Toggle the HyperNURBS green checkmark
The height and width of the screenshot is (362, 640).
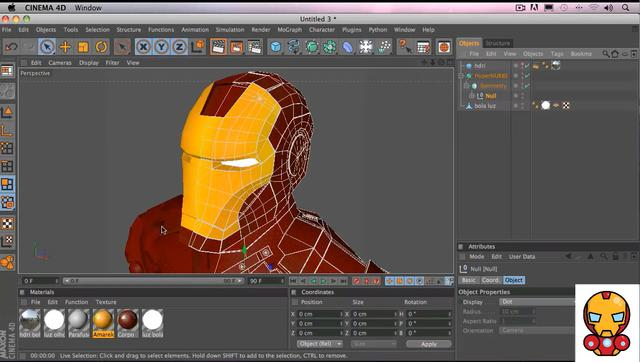pos(527,76)
